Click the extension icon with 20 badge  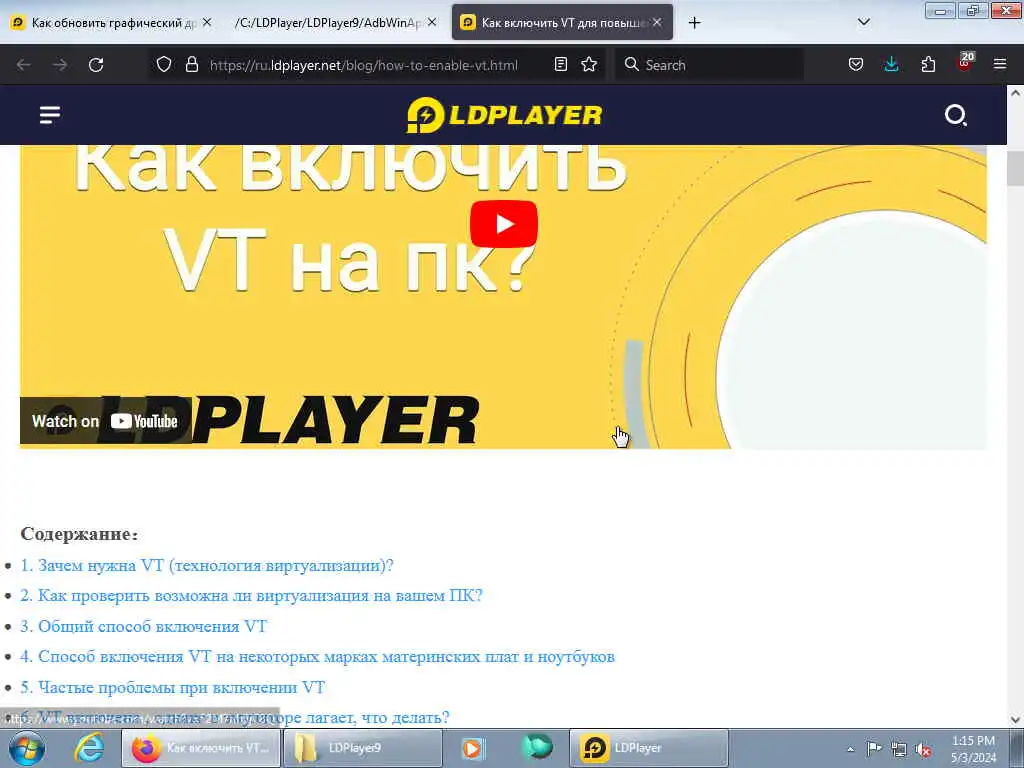(965, 63)
